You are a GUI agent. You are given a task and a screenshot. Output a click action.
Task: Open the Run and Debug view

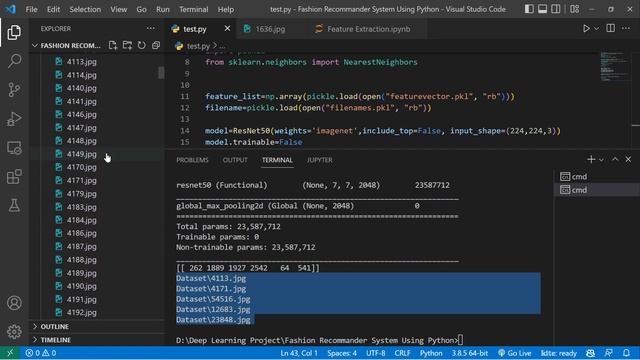(14, 119)
